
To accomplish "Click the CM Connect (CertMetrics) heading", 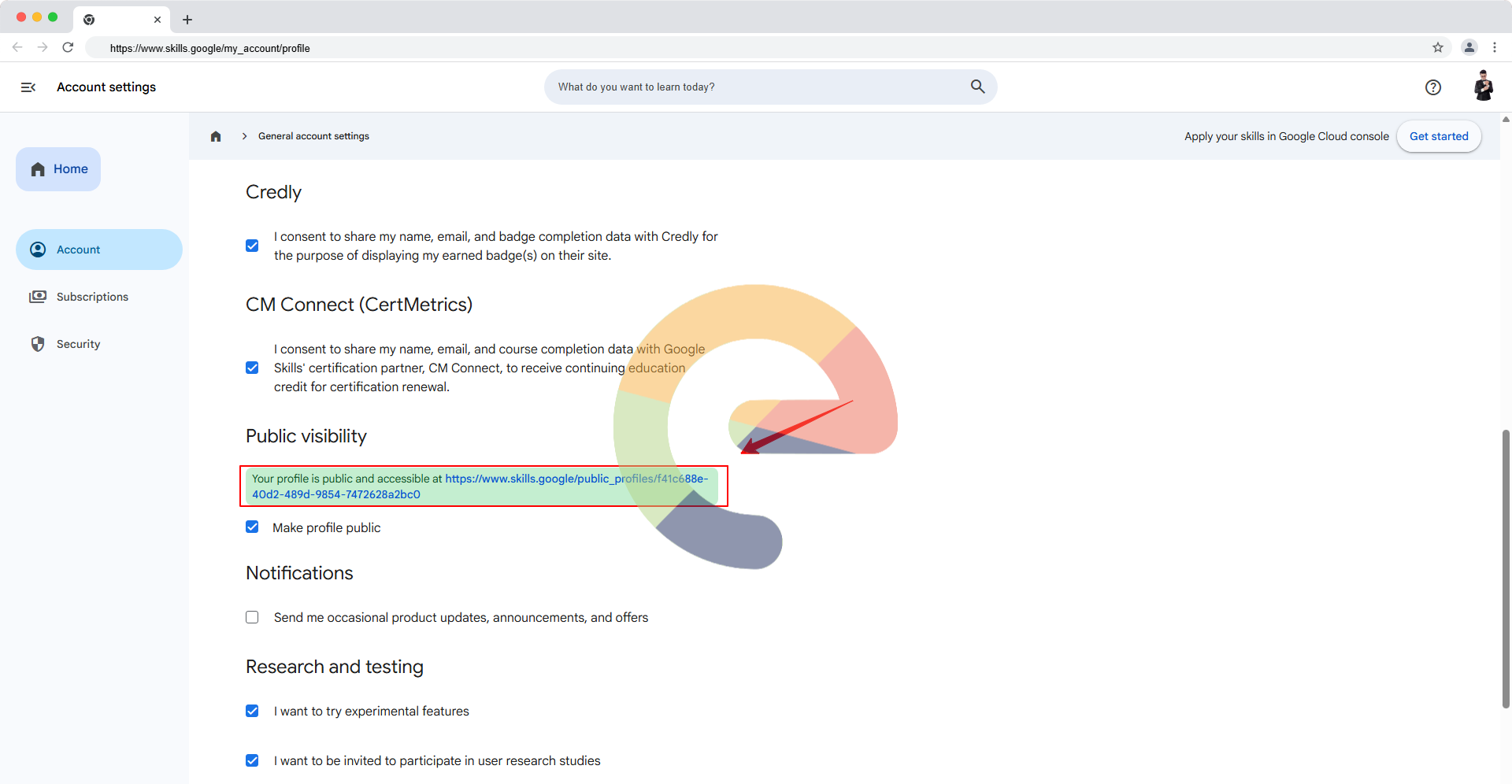I will click(359, 305).
